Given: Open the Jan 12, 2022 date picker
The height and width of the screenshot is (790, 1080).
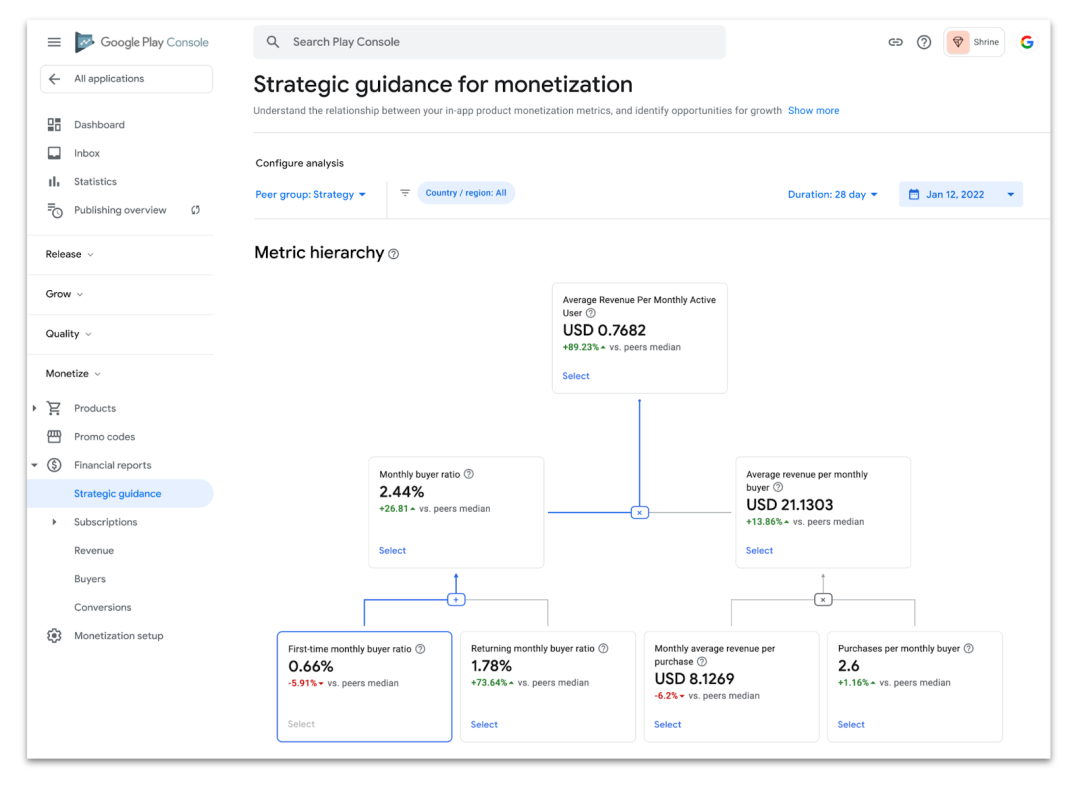Looking at the screenshot, I should (x=960, y=194).
